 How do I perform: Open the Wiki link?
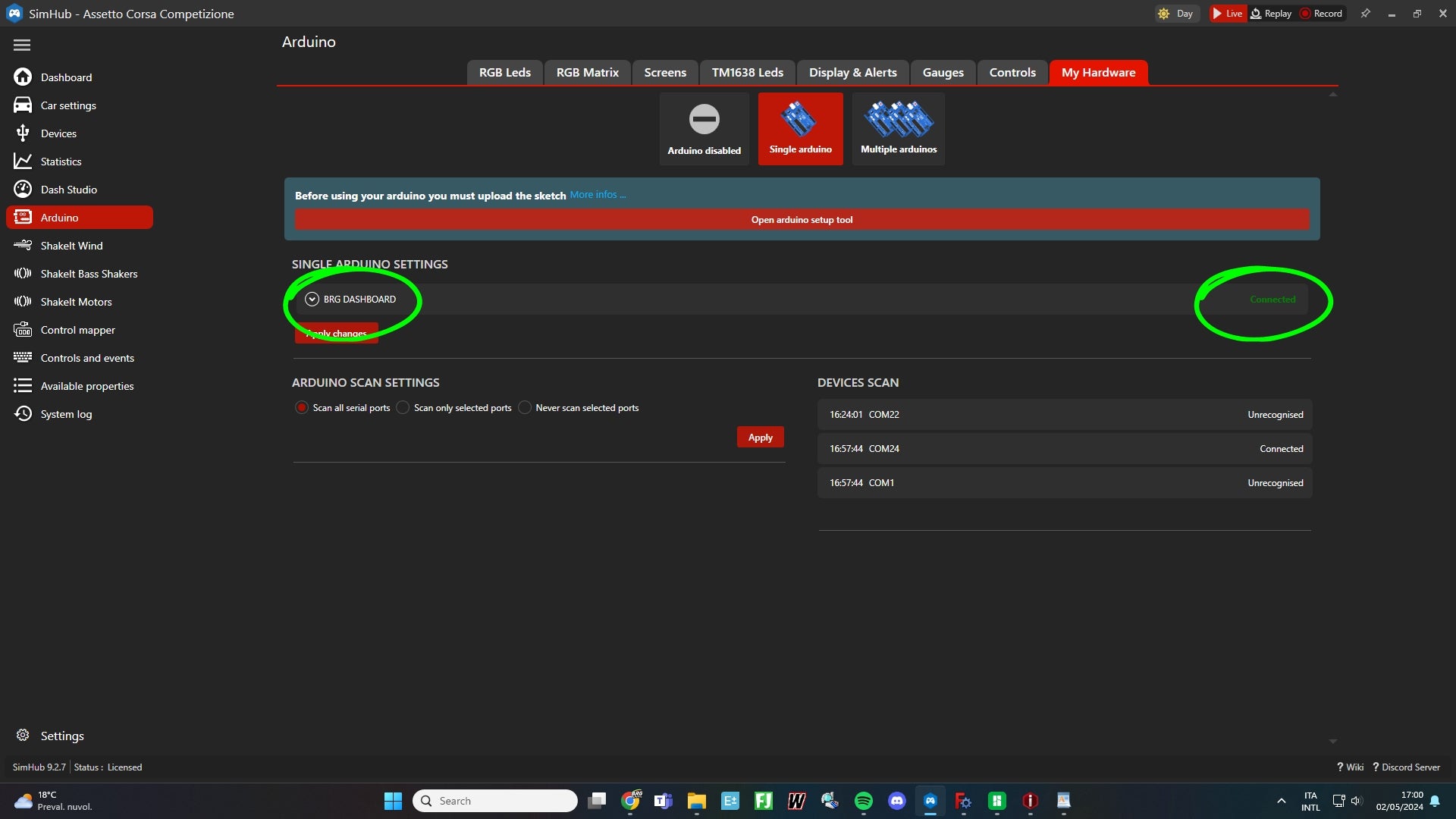pyautogui.click(x=1350, y=767)
